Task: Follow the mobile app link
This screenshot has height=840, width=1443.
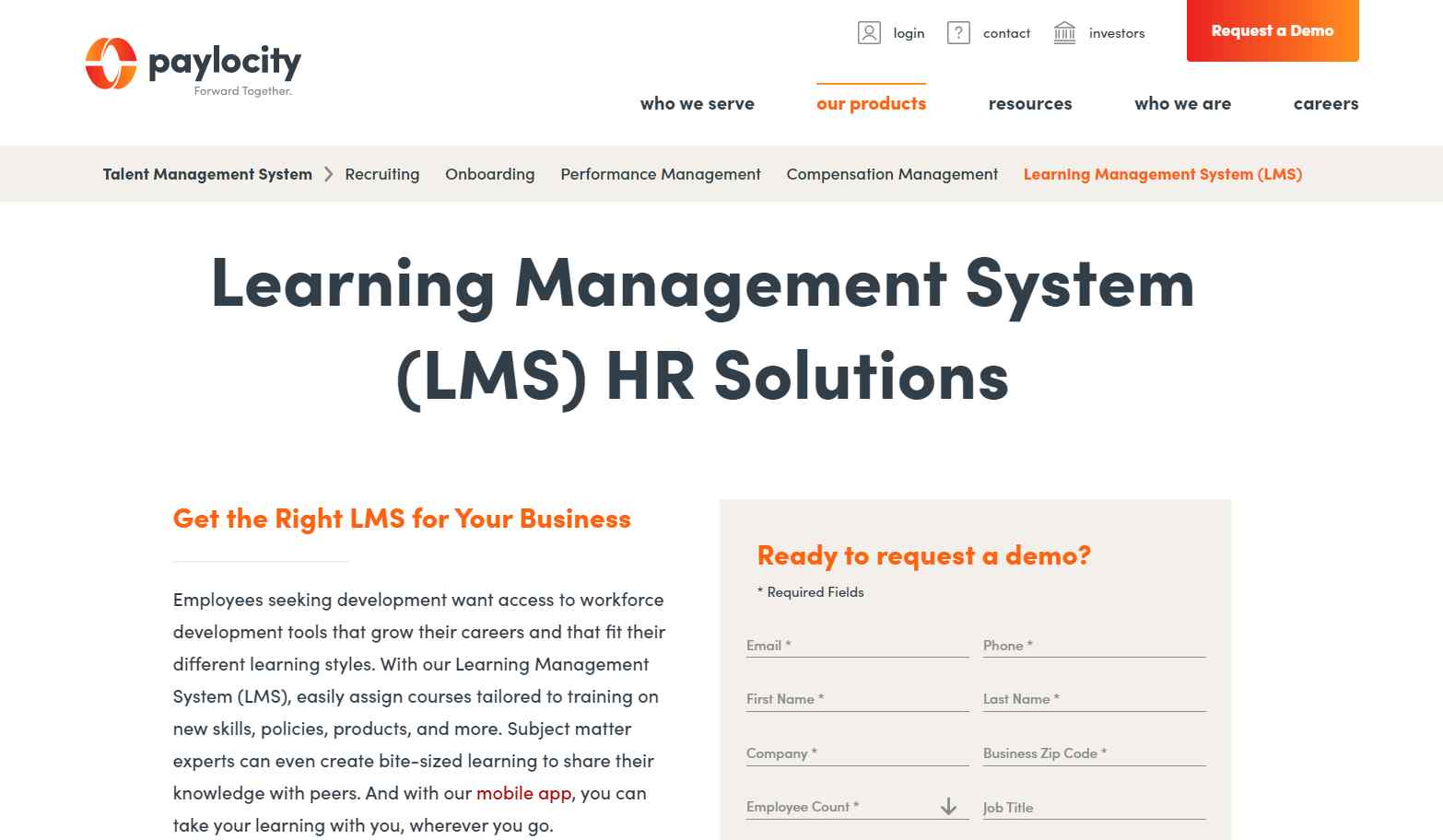Action: coord(524,793)
